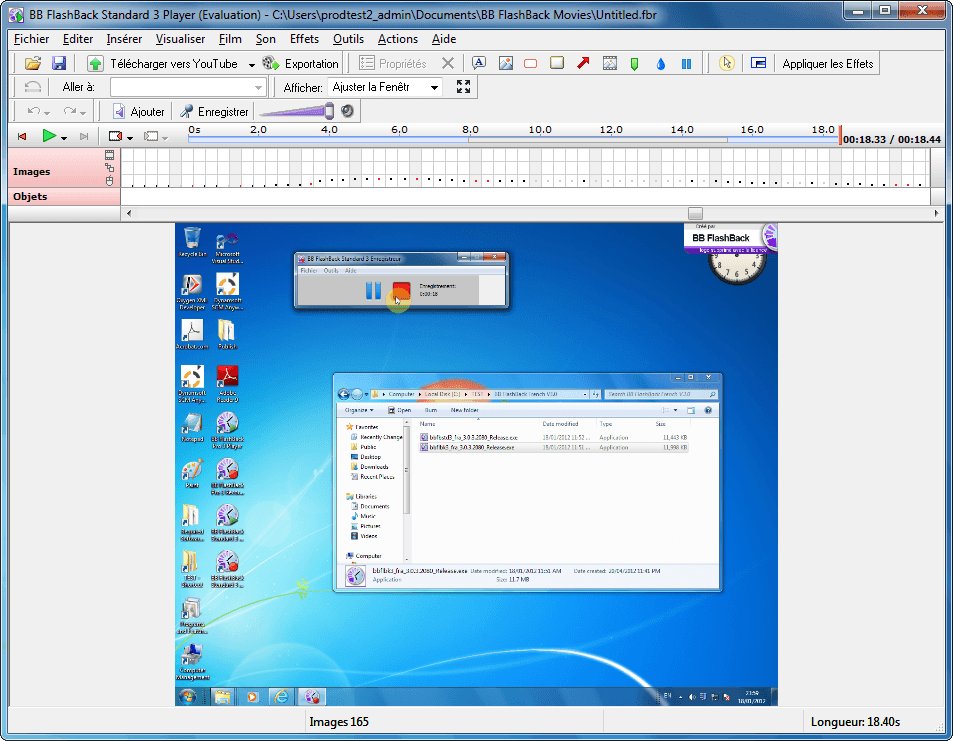Click the blue picture-in-picture window icon

click(758, 63)
